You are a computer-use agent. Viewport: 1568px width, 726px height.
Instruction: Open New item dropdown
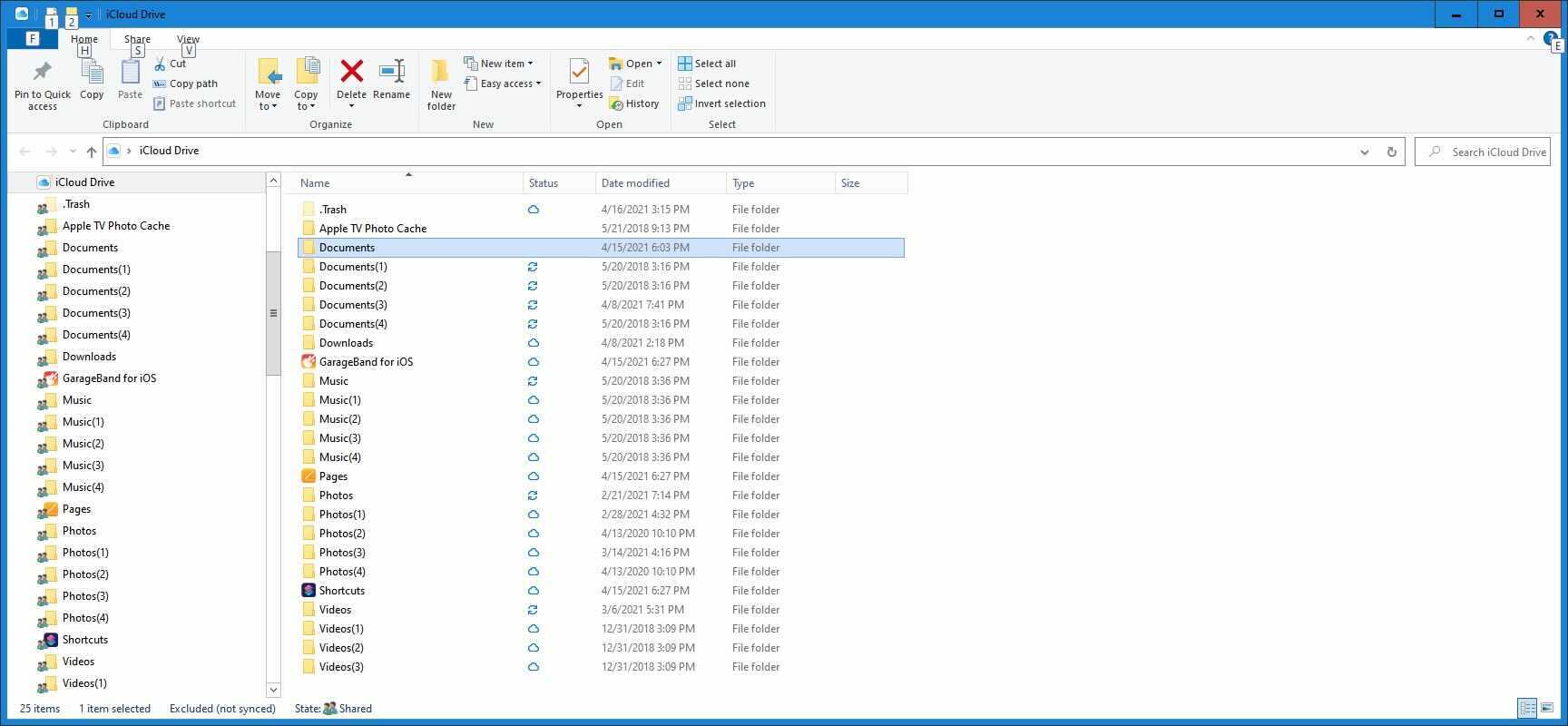(499, 64)
